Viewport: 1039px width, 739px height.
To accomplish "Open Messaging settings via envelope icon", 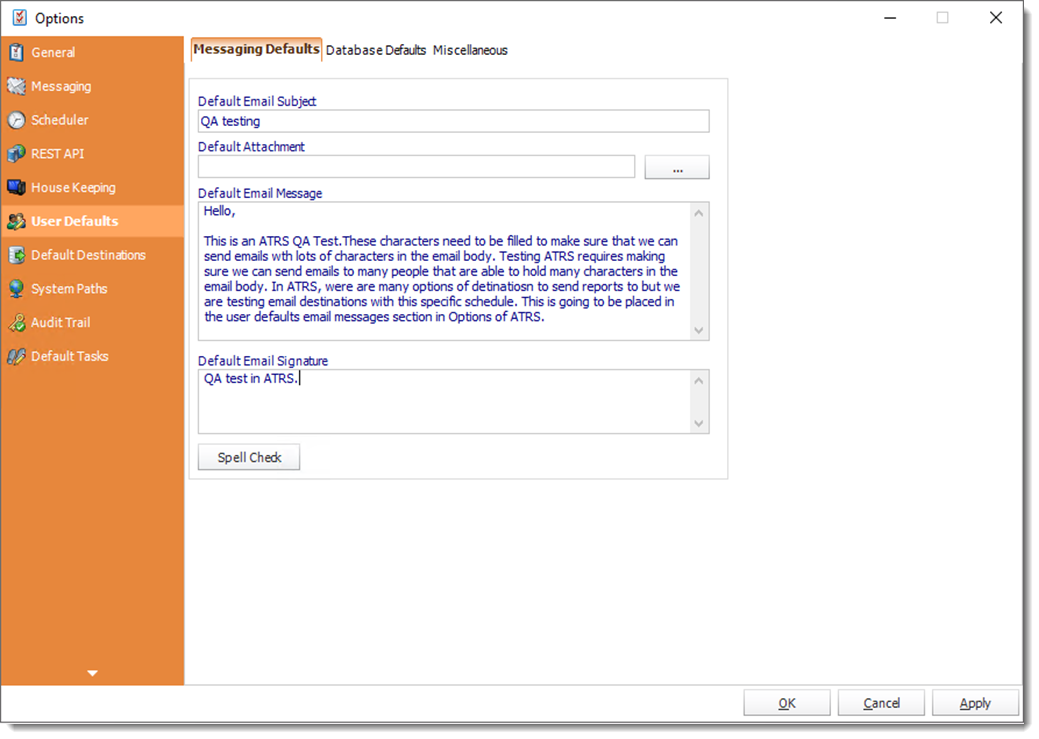I will [16, 87].
